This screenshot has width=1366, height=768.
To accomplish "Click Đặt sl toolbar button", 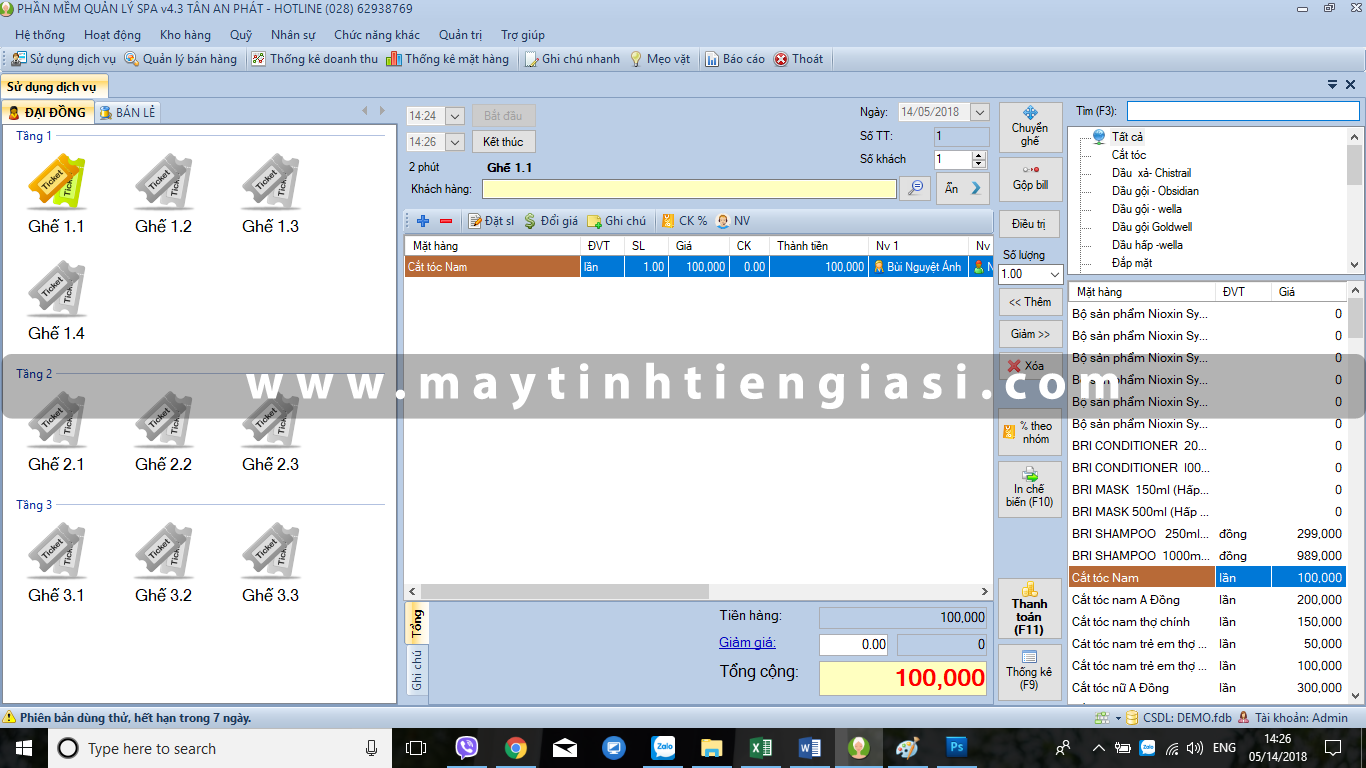I will [491, 221].
